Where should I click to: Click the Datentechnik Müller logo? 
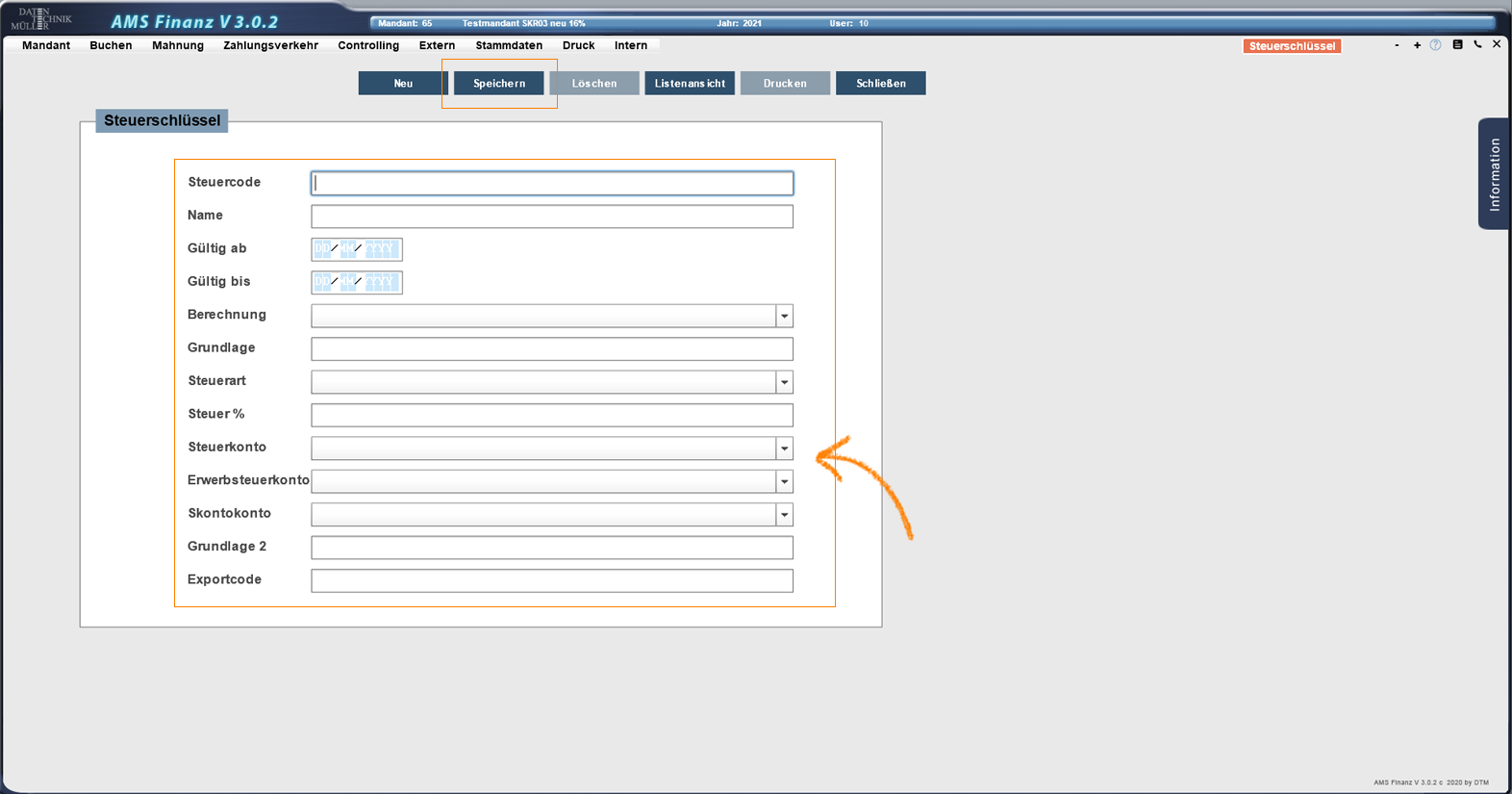tap(40, 19)
